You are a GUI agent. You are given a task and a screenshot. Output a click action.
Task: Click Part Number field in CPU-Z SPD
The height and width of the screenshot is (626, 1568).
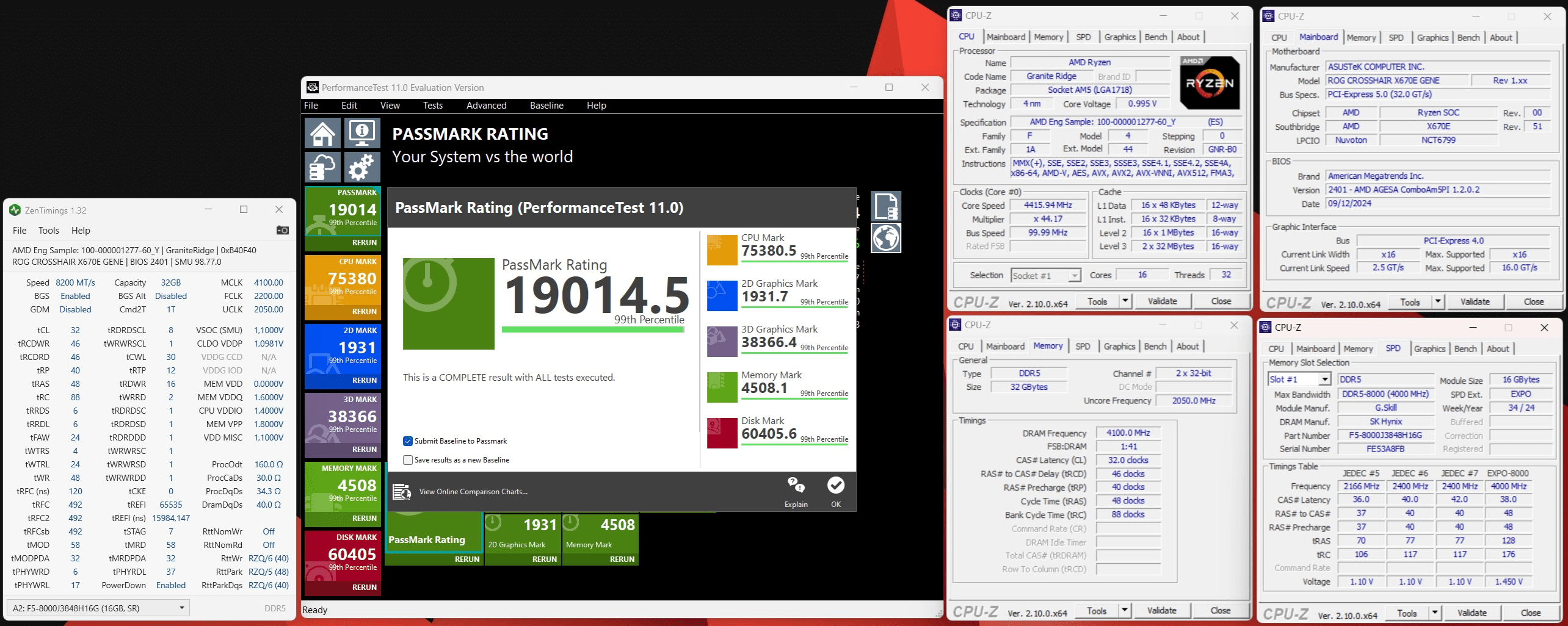[x=1385, y=436]
